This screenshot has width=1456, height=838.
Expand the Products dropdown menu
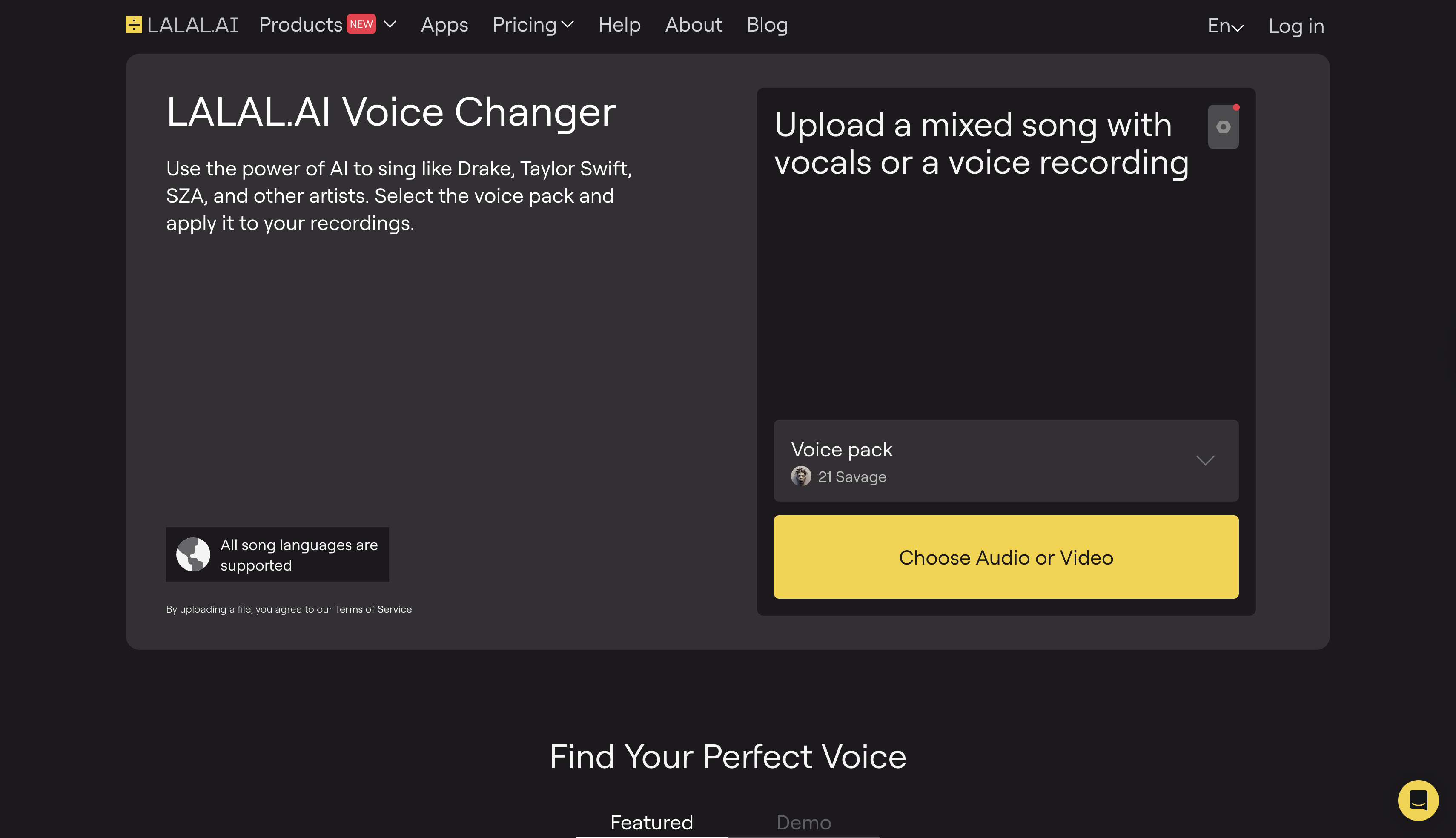pyautogui.click(x=390, y=25)
